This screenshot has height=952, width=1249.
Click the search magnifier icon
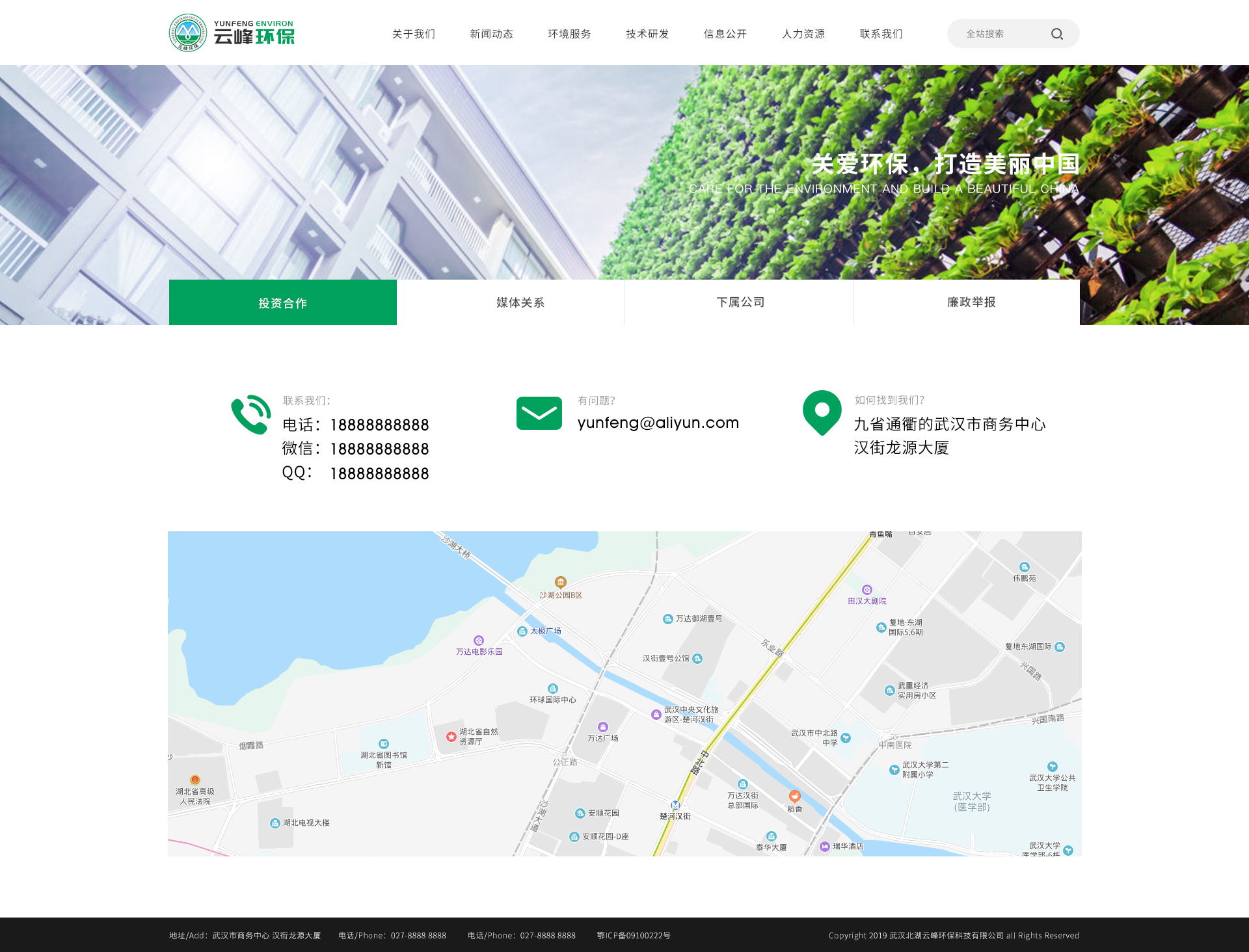(x=1056, y=34)
